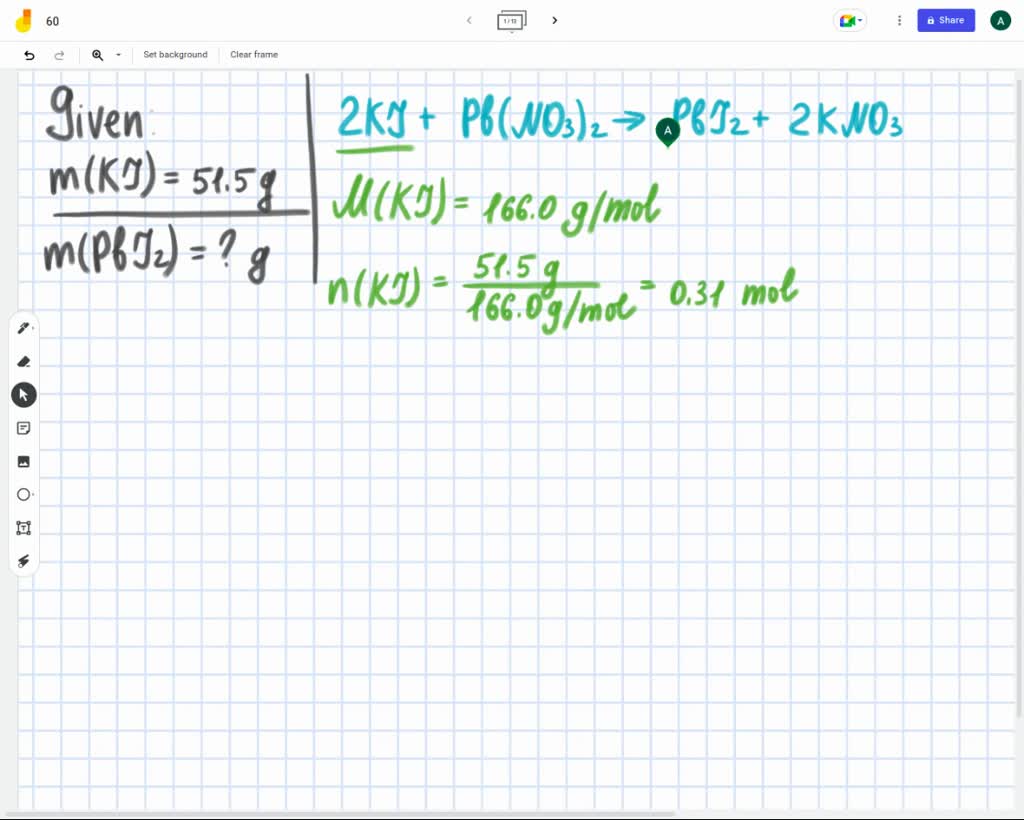Undo the last action
The width and height of the screenshot is (1024, 820).
tap(29, 55)
